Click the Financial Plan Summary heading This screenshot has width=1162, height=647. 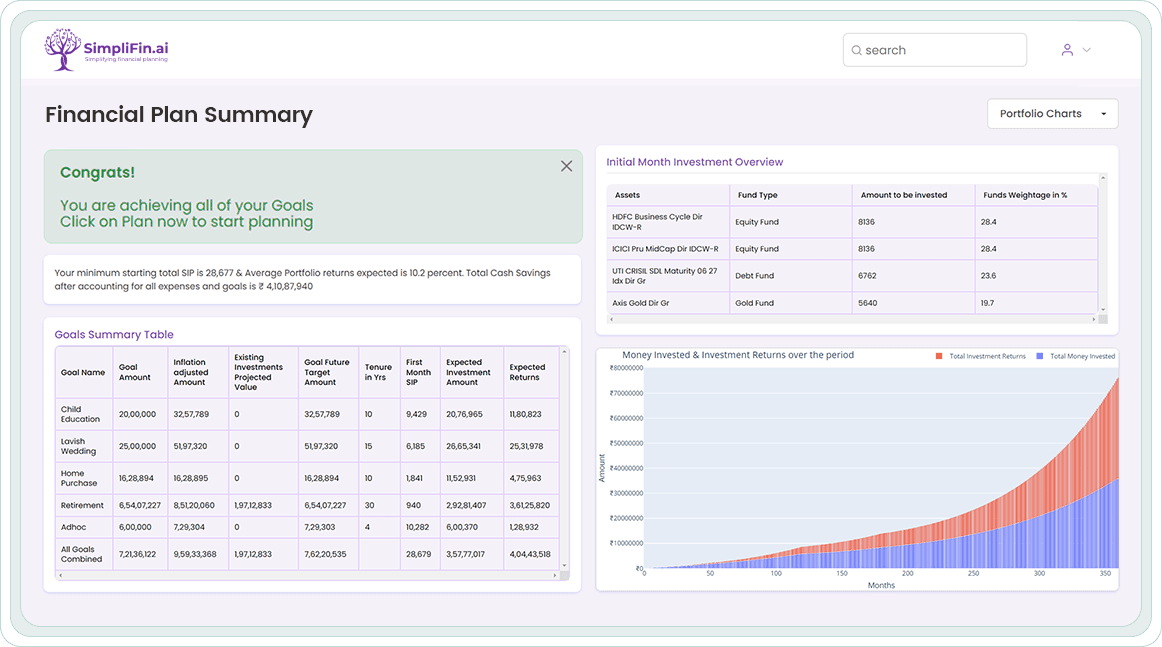179,115
